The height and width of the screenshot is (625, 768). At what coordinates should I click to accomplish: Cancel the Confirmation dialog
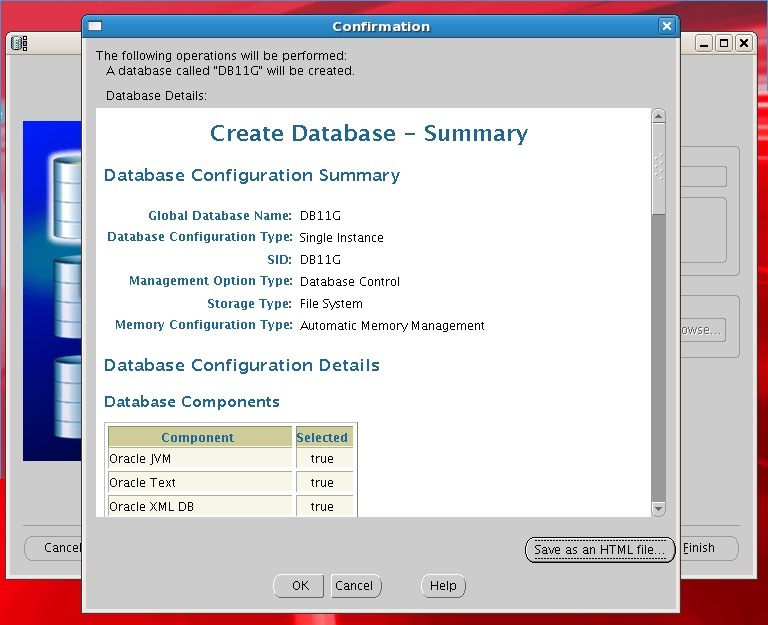click(x=356, y=586)
